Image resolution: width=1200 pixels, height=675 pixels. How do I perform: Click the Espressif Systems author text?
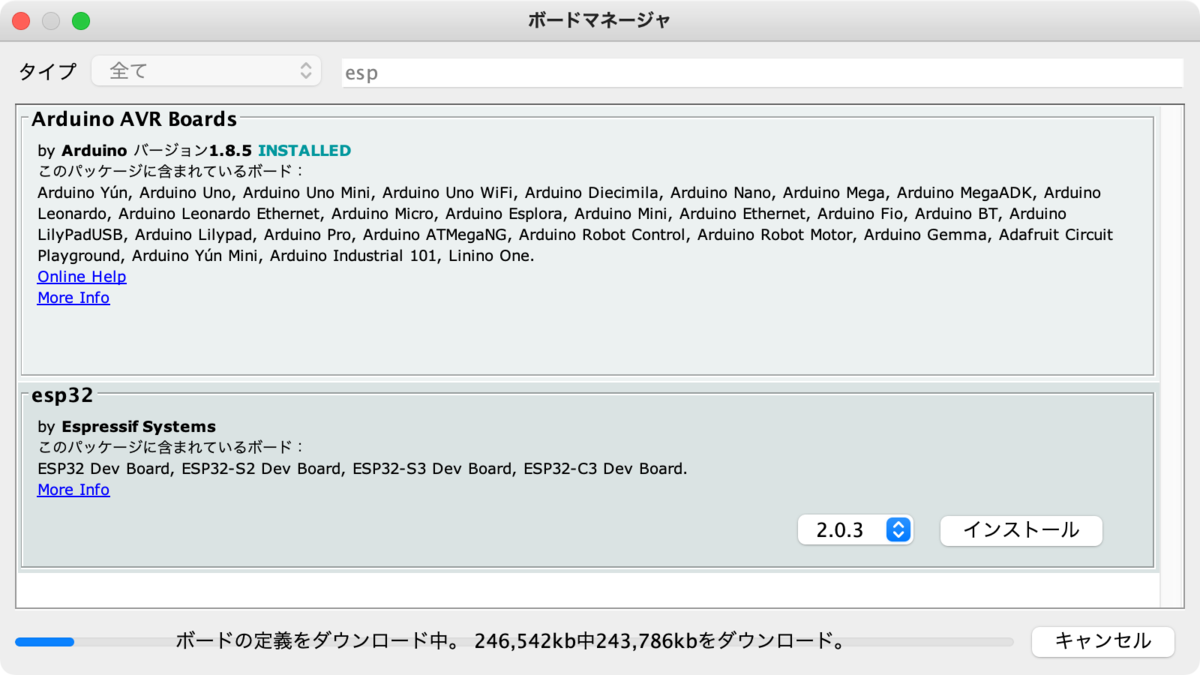pyautogui.click(x=138, y=427)
